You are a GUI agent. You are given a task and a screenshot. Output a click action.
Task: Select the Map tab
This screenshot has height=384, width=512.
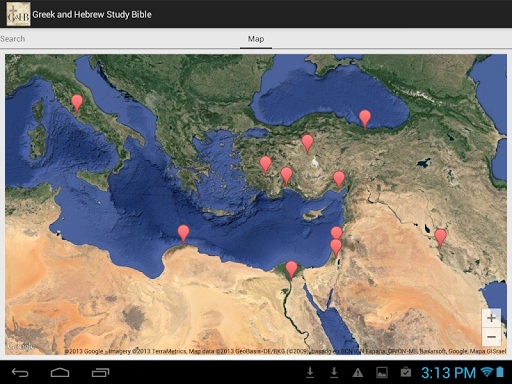pyautogui.click(x=256, y=39)
